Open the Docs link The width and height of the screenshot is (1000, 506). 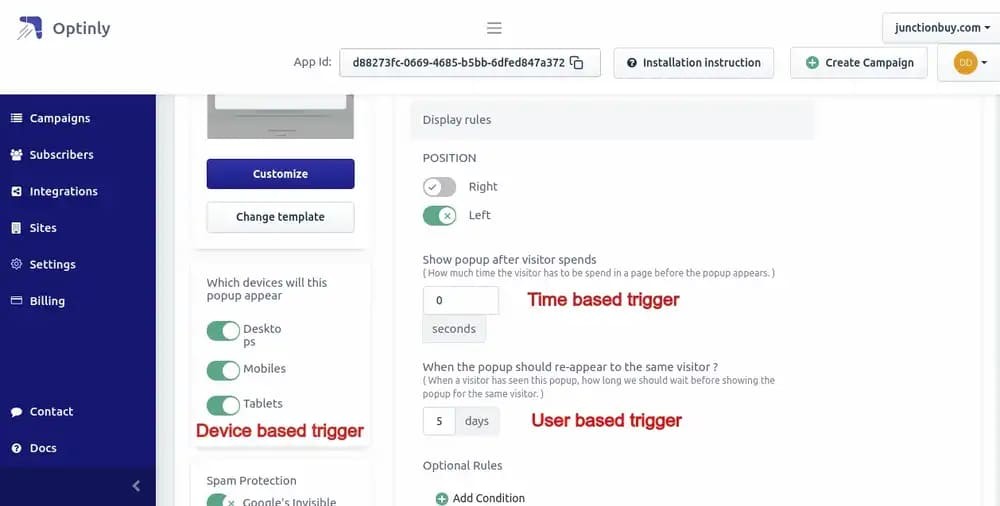click(43, 448)
